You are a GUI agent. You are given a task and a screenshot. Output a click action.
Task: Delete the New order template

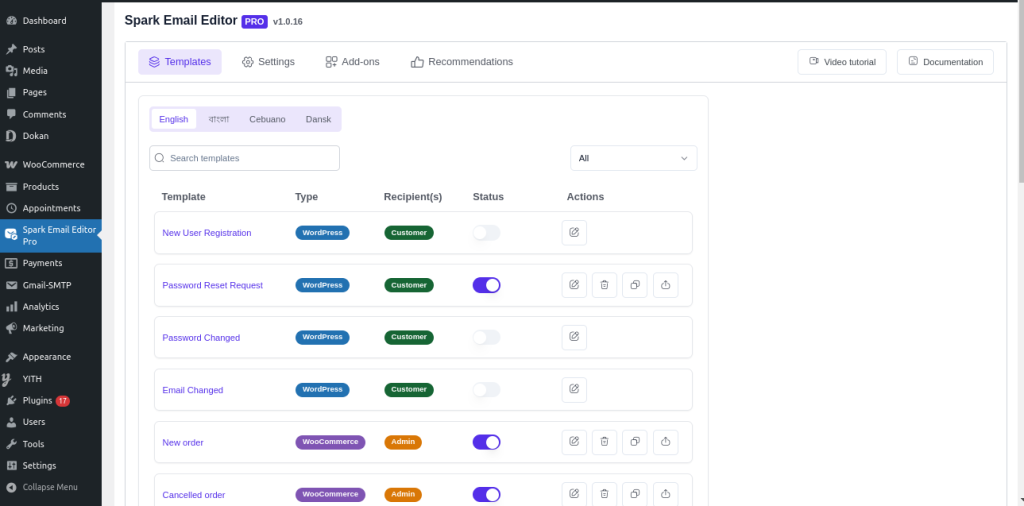604,442
